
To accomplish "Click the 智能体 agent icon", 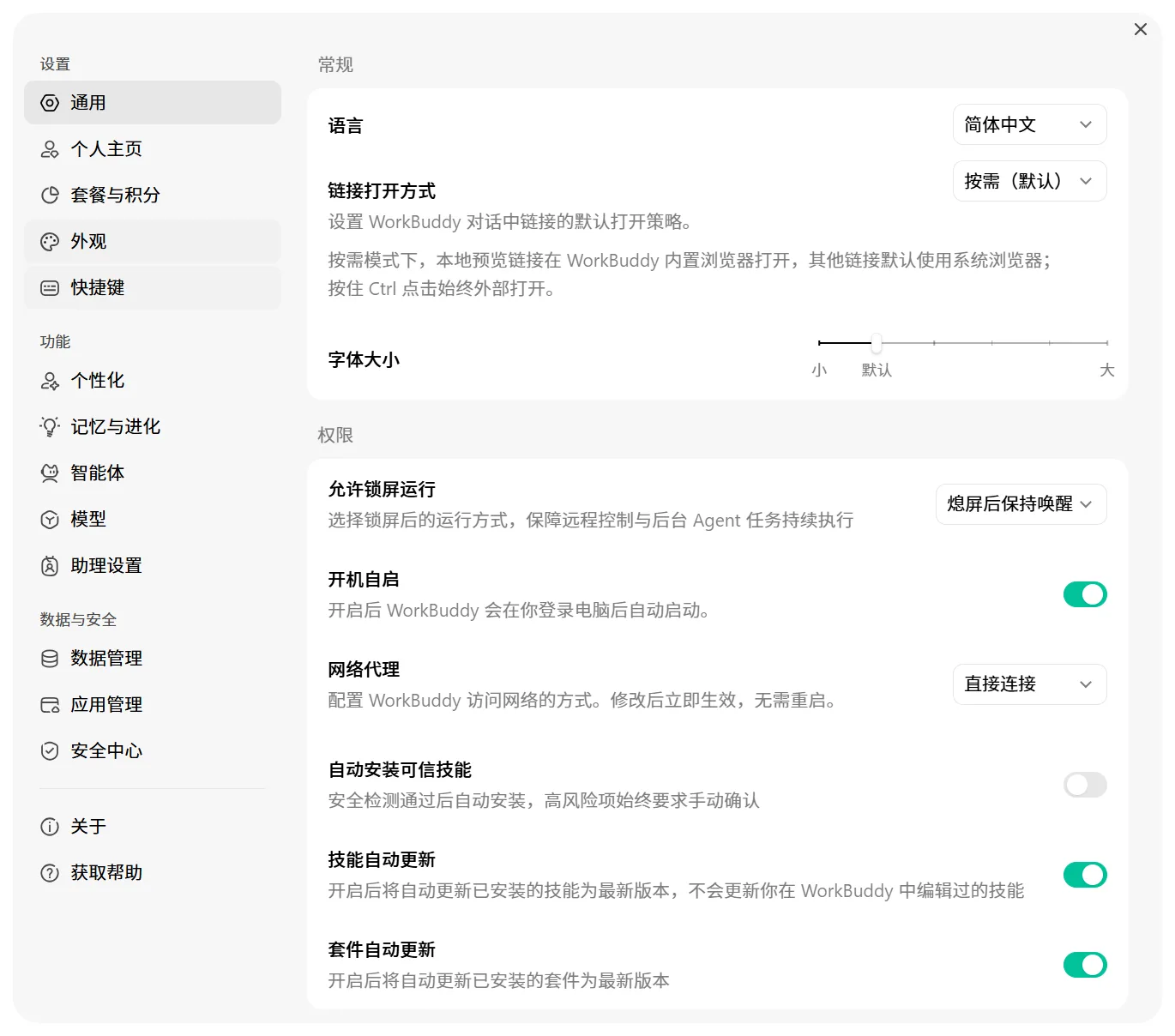I will [50, 473].
